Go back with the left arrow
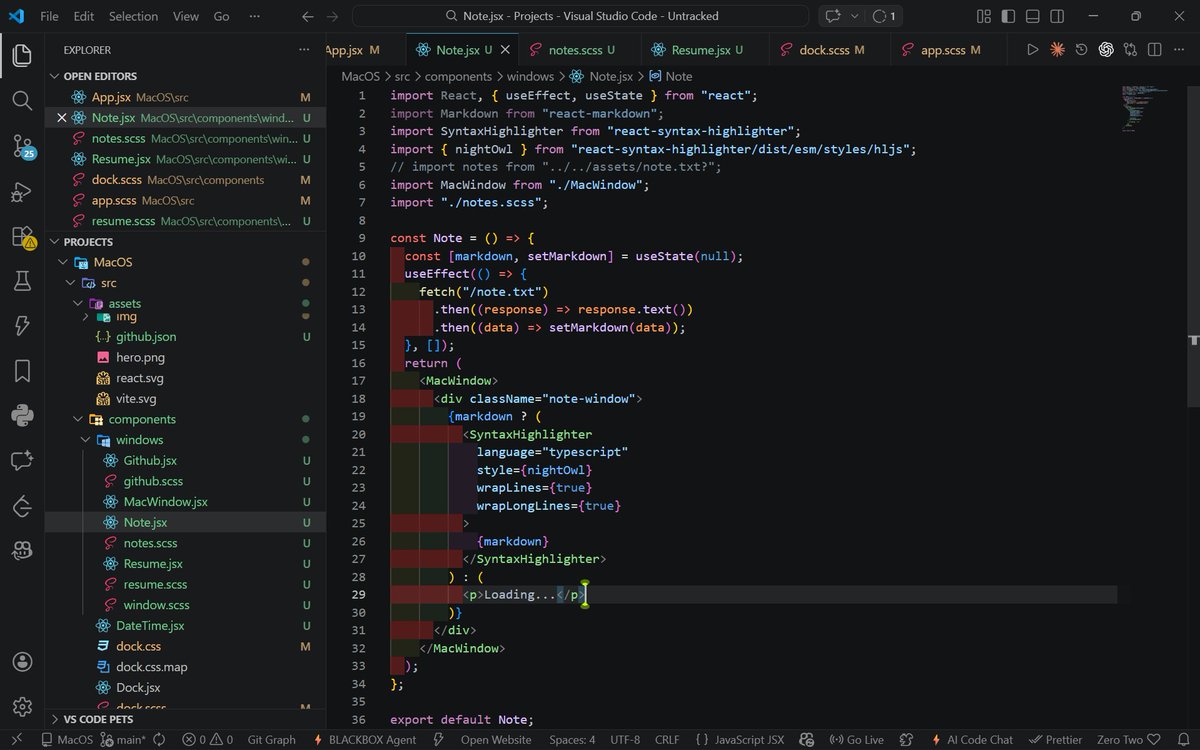Screen dimensions: 1200x750 click(308, 16)
